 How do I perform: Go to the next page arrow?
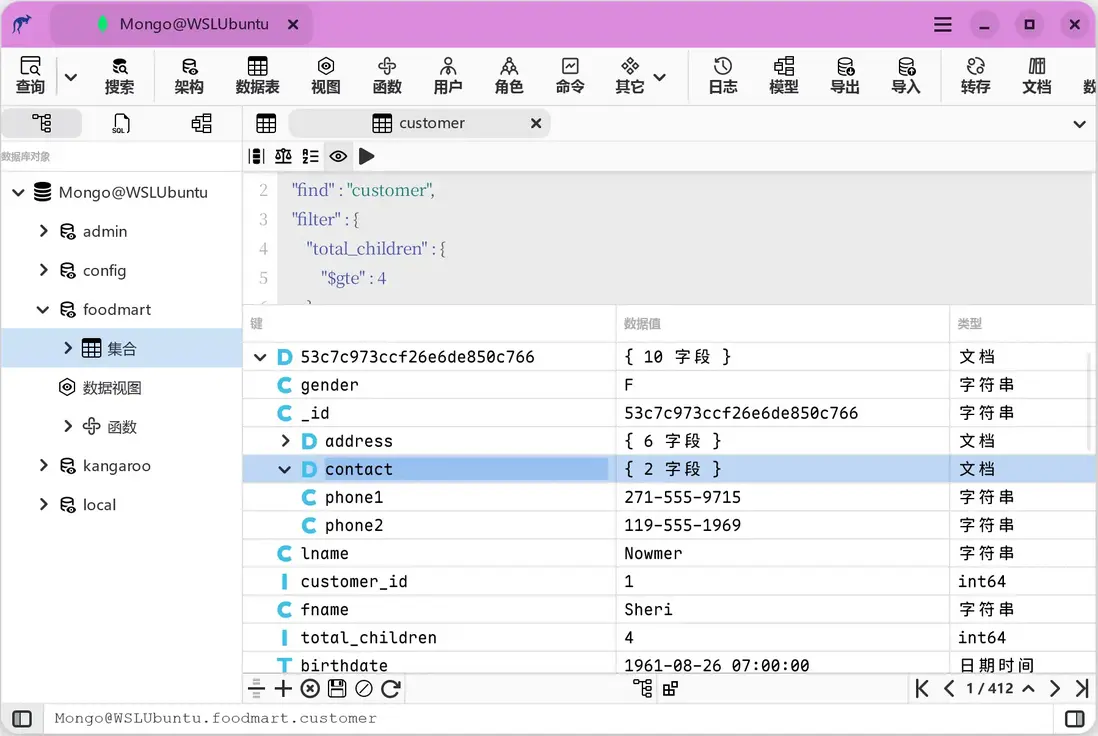coord(1055,688)
